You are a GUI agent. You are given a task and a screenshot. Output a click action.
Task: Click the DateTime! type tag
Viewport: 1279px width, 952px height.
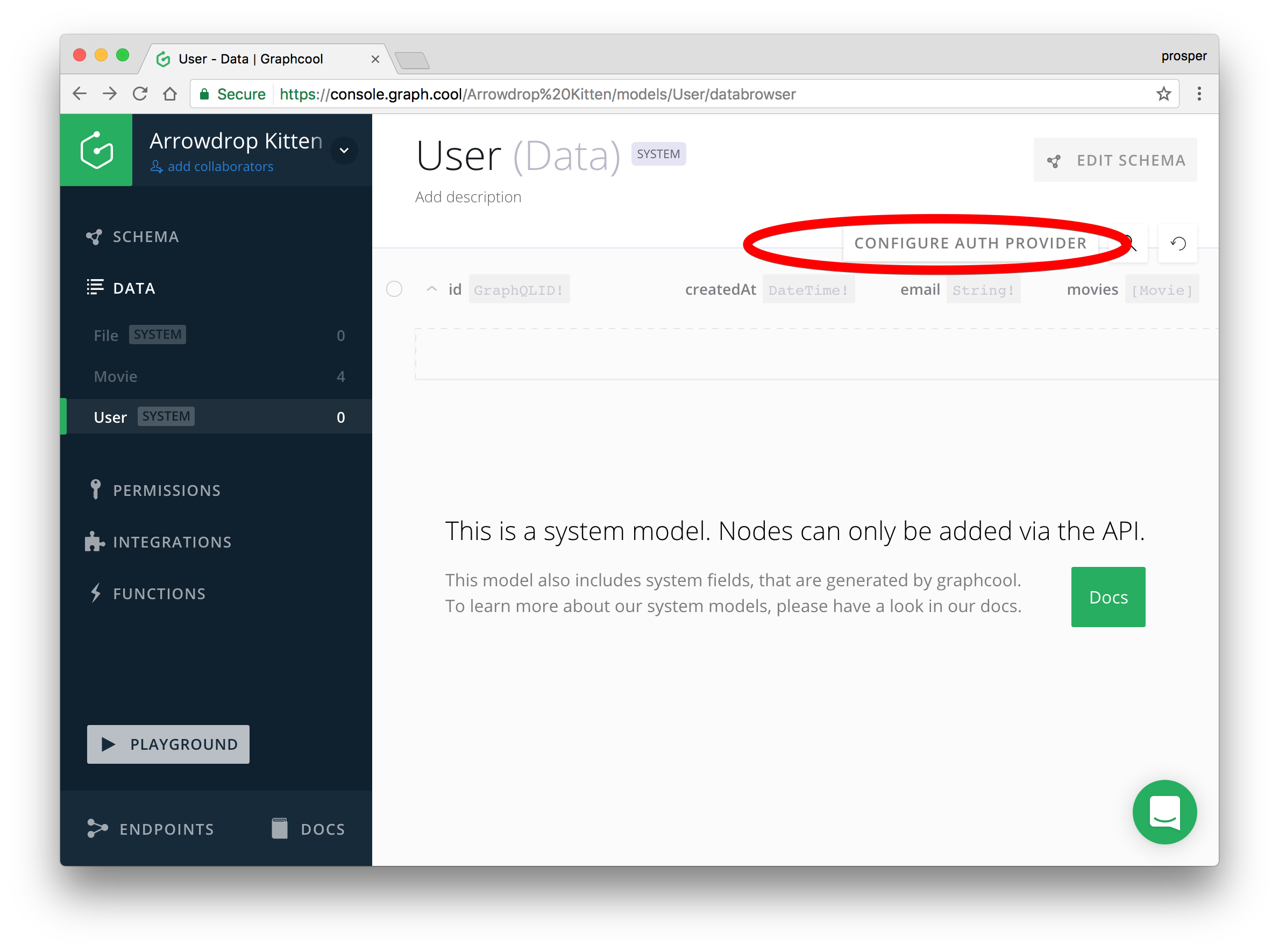[x=809, y=289]
